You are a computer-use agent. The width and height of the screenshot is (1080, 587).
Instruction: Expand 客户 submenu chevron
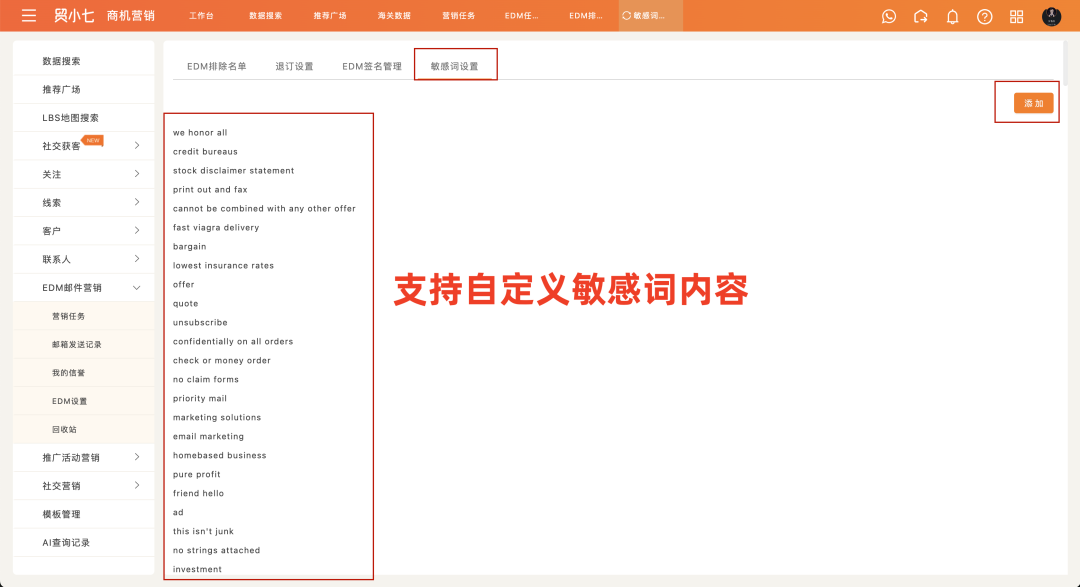click(x=136, y=230)
